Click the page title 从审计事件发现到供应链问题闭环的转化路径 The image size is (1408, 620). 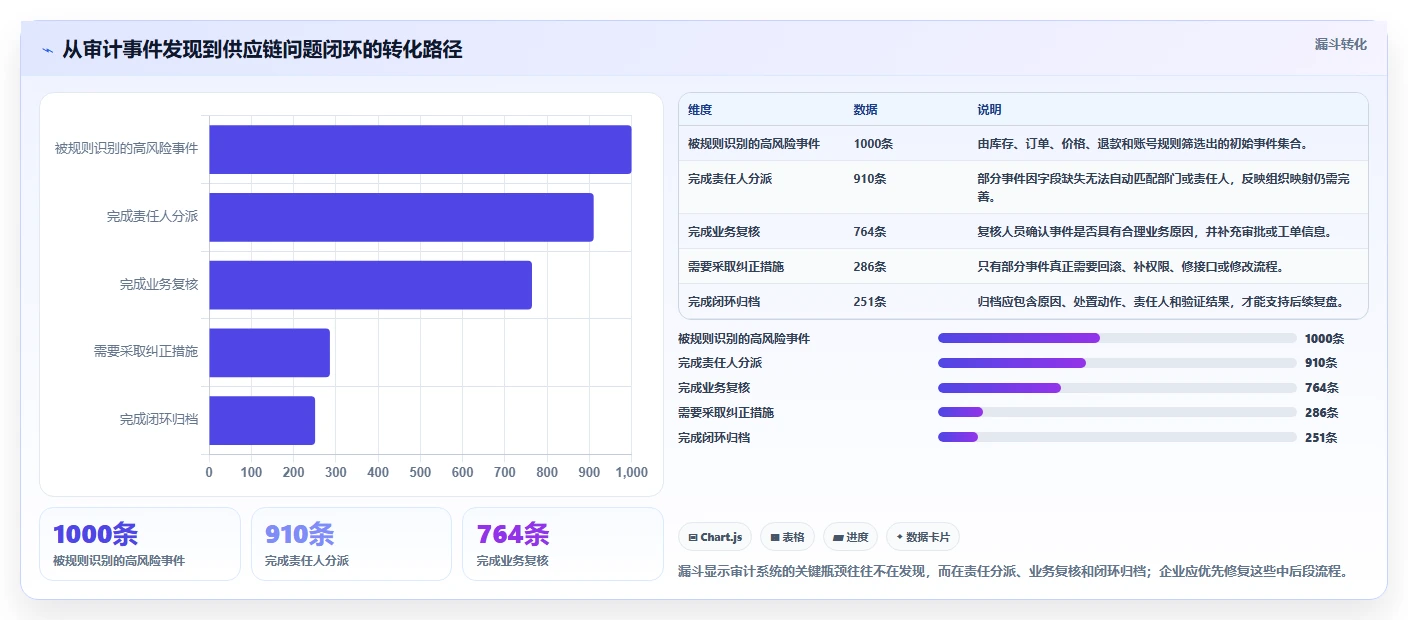pos(262,50)
